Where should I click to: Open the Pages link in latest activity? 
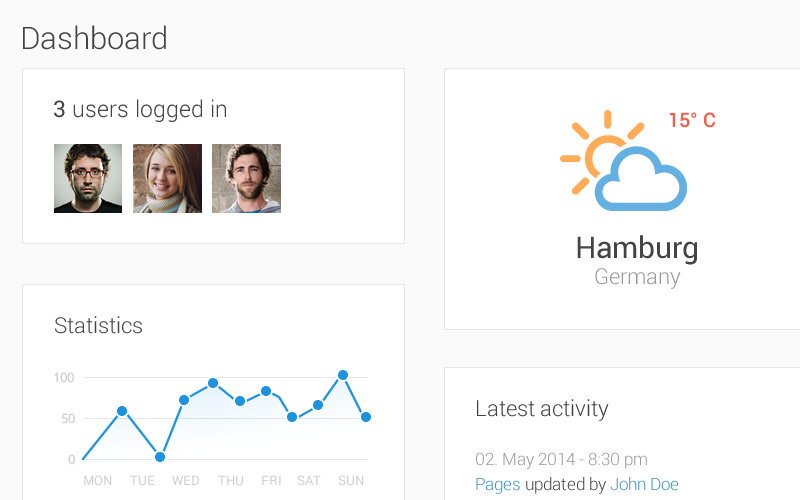tap(497, 484)
